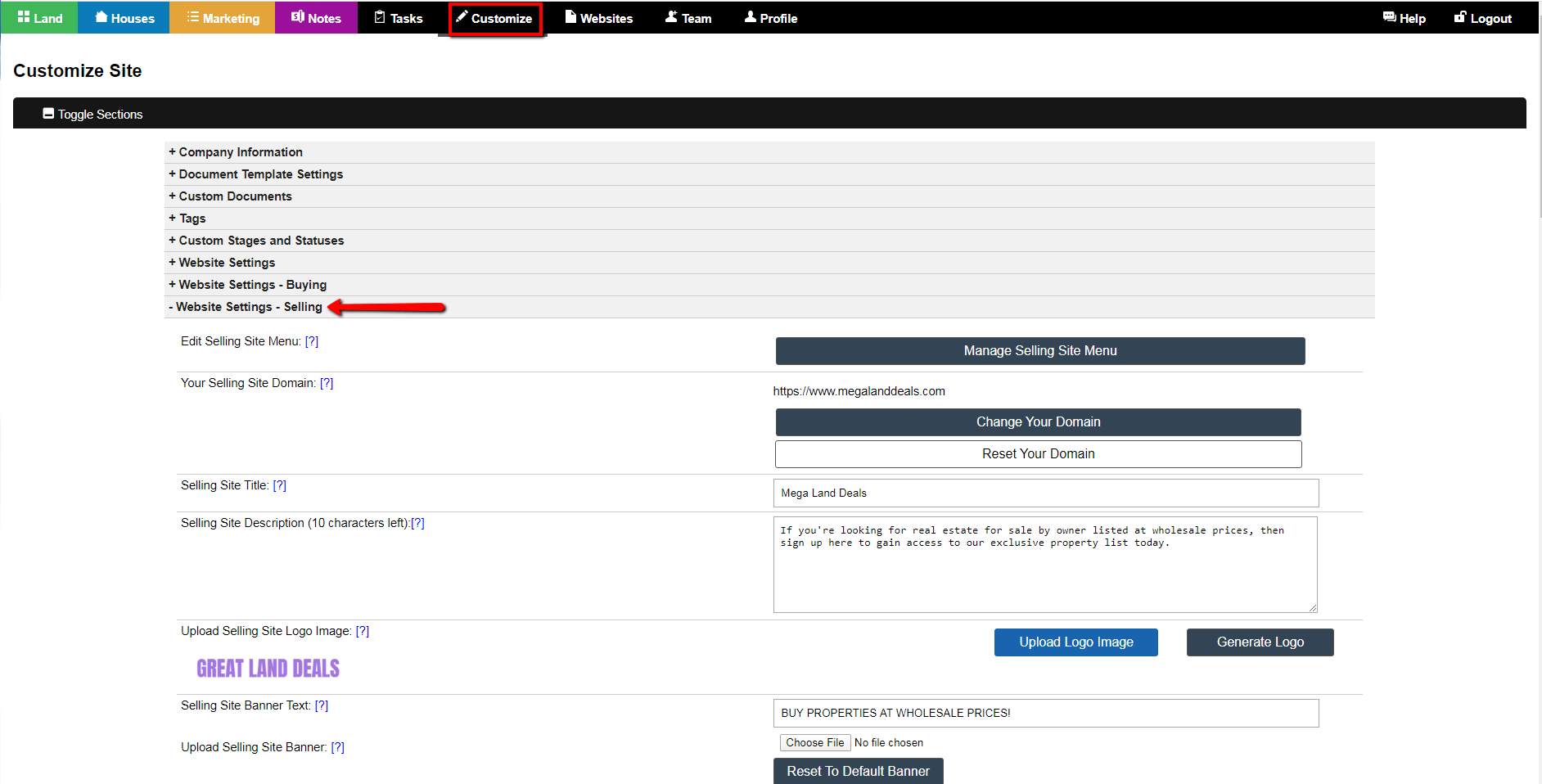Open the Websites menu item

pyautogui.click(x=599, y=18)
